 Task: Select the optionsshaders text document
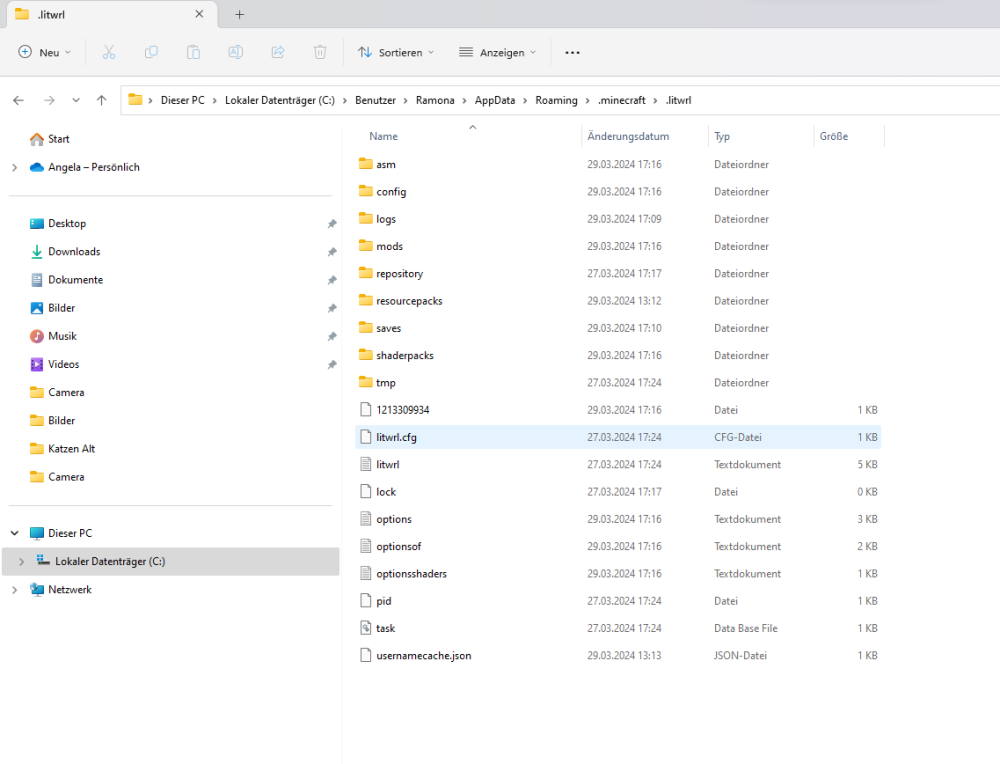point(618,573)
